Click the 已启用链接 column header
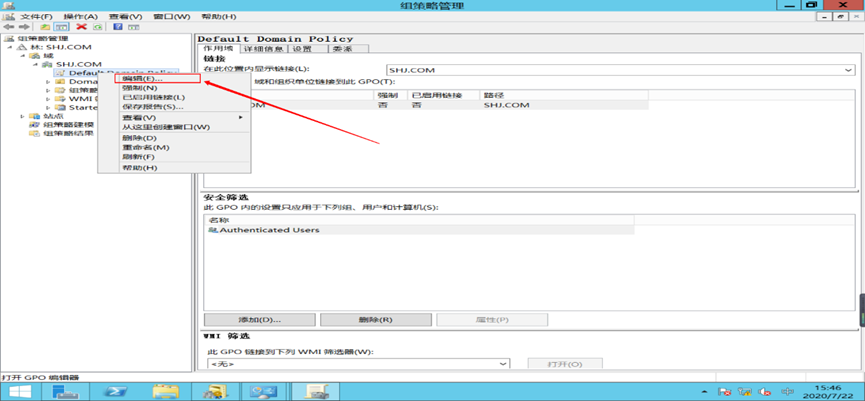 443,96
